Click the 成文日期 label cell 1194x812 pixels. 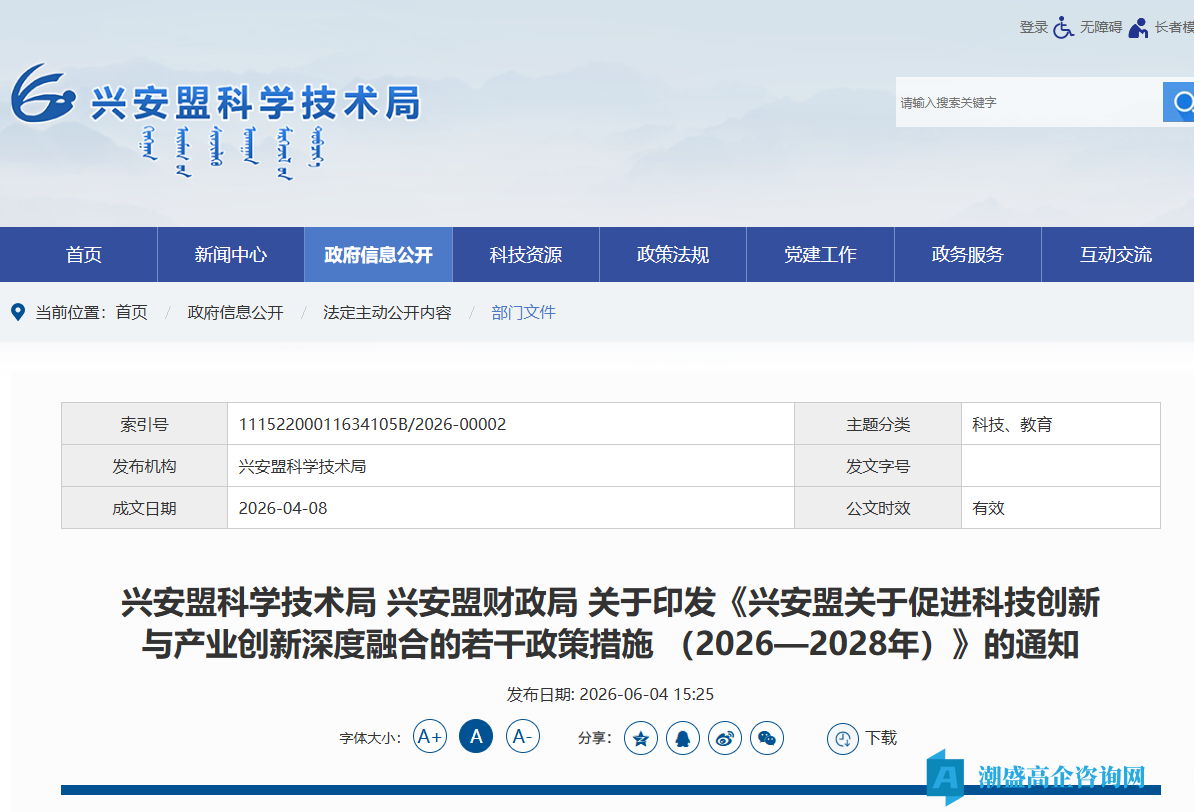145,508
